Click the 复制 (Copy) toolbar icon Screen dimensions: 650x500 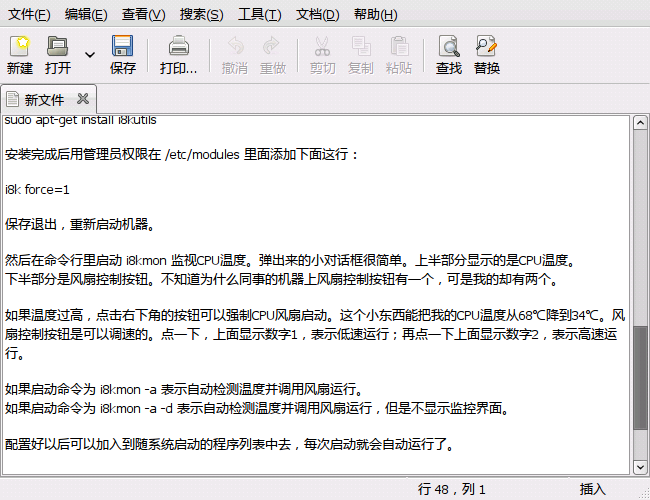coord(361,46)
